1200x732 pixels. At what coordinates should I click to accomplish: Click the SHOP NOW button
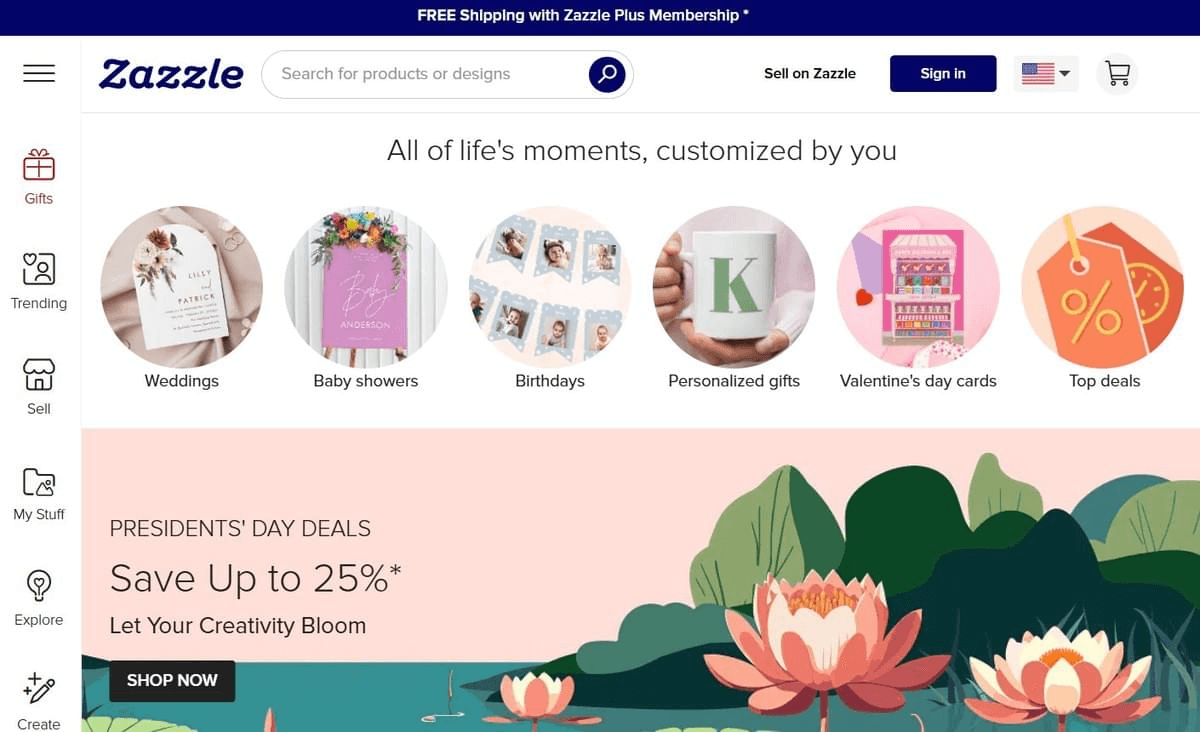pos(172,680)
